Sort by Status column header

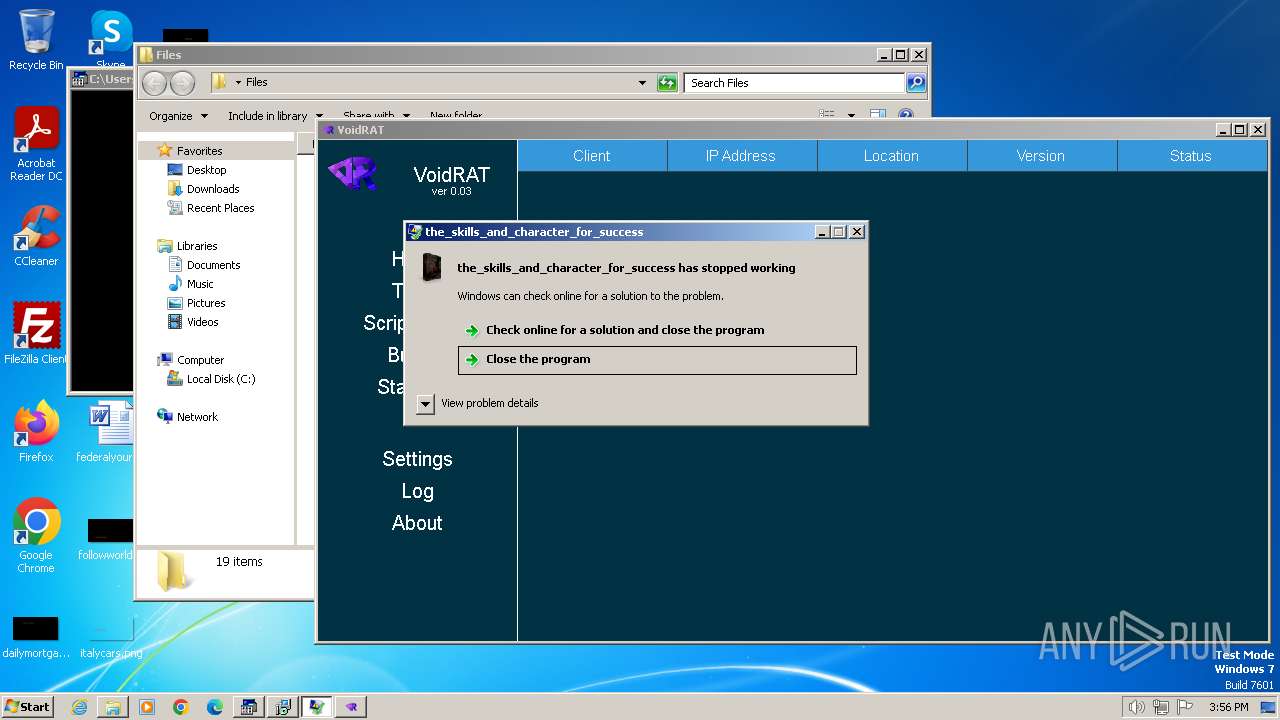[1191, 156]
